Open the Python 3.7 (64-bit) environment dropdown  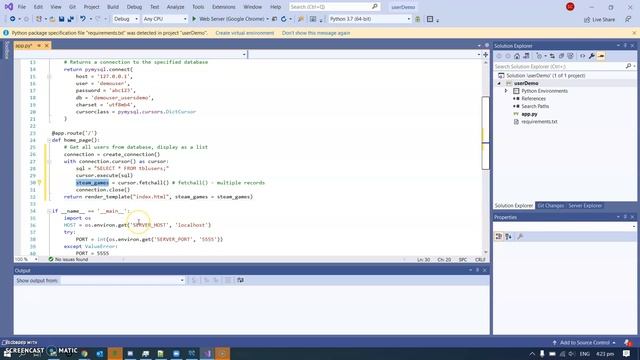click(370, 19)
